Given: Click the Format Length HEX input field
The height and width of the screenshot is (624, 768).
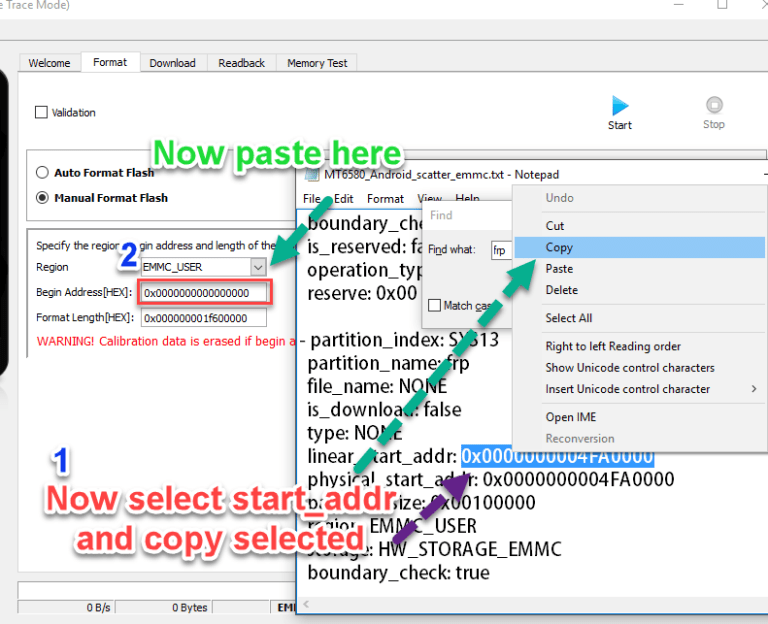Looking at the screenshot, I should pos(204,318).
